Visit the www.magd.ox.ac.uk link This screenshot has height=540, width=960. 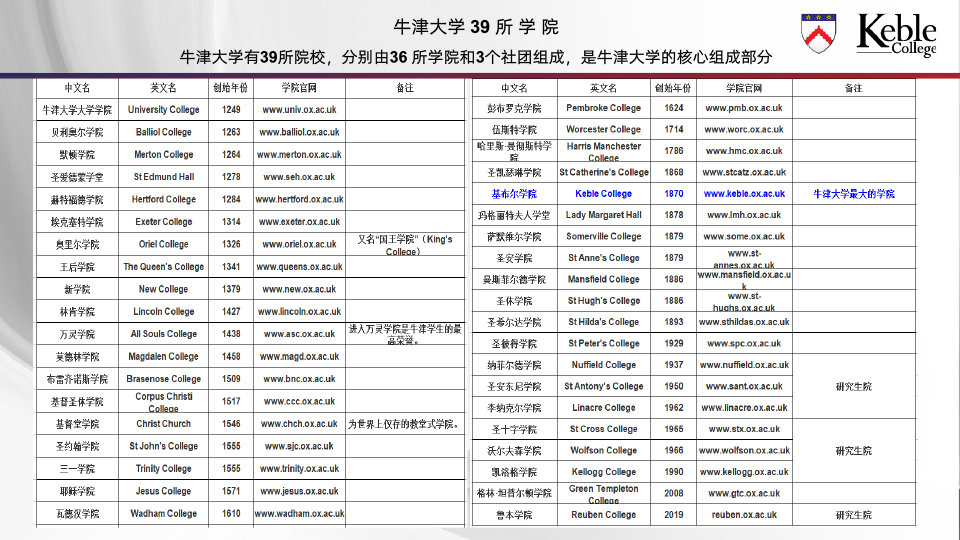click(x=299, y=356)
